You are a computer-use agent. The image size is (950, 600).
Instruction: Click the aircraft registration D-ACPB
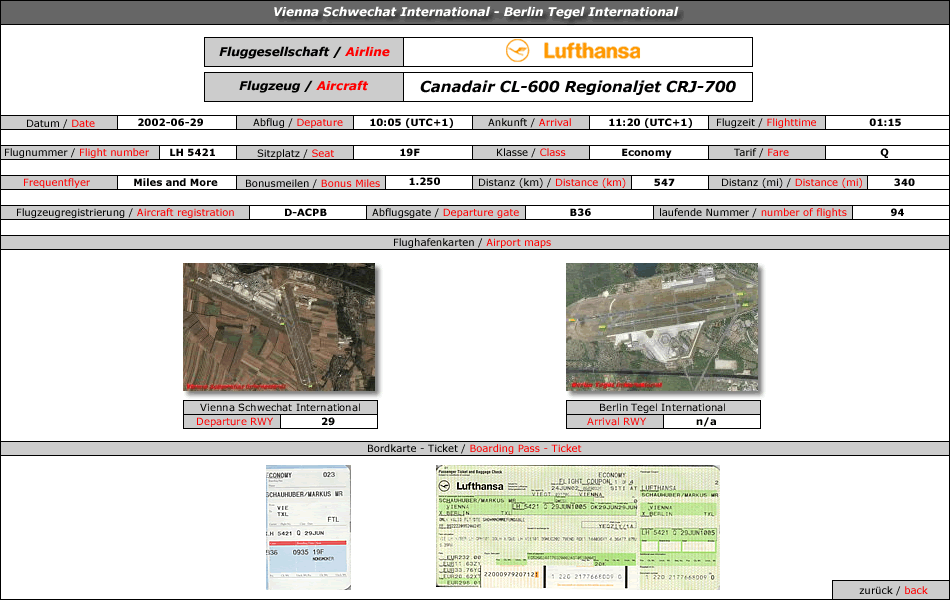(x=305, y=213)
